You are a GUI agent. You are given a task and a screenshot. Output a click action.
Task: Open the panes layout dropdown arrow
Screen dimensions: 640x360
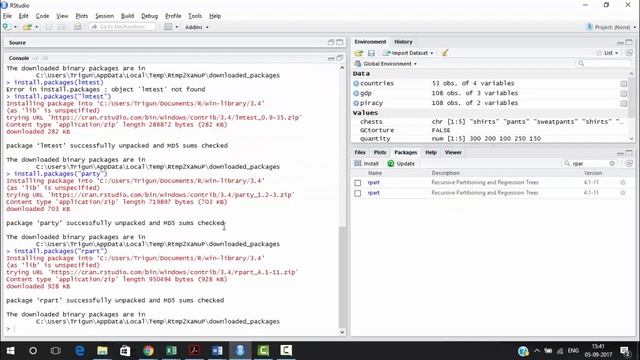(177, 27)
